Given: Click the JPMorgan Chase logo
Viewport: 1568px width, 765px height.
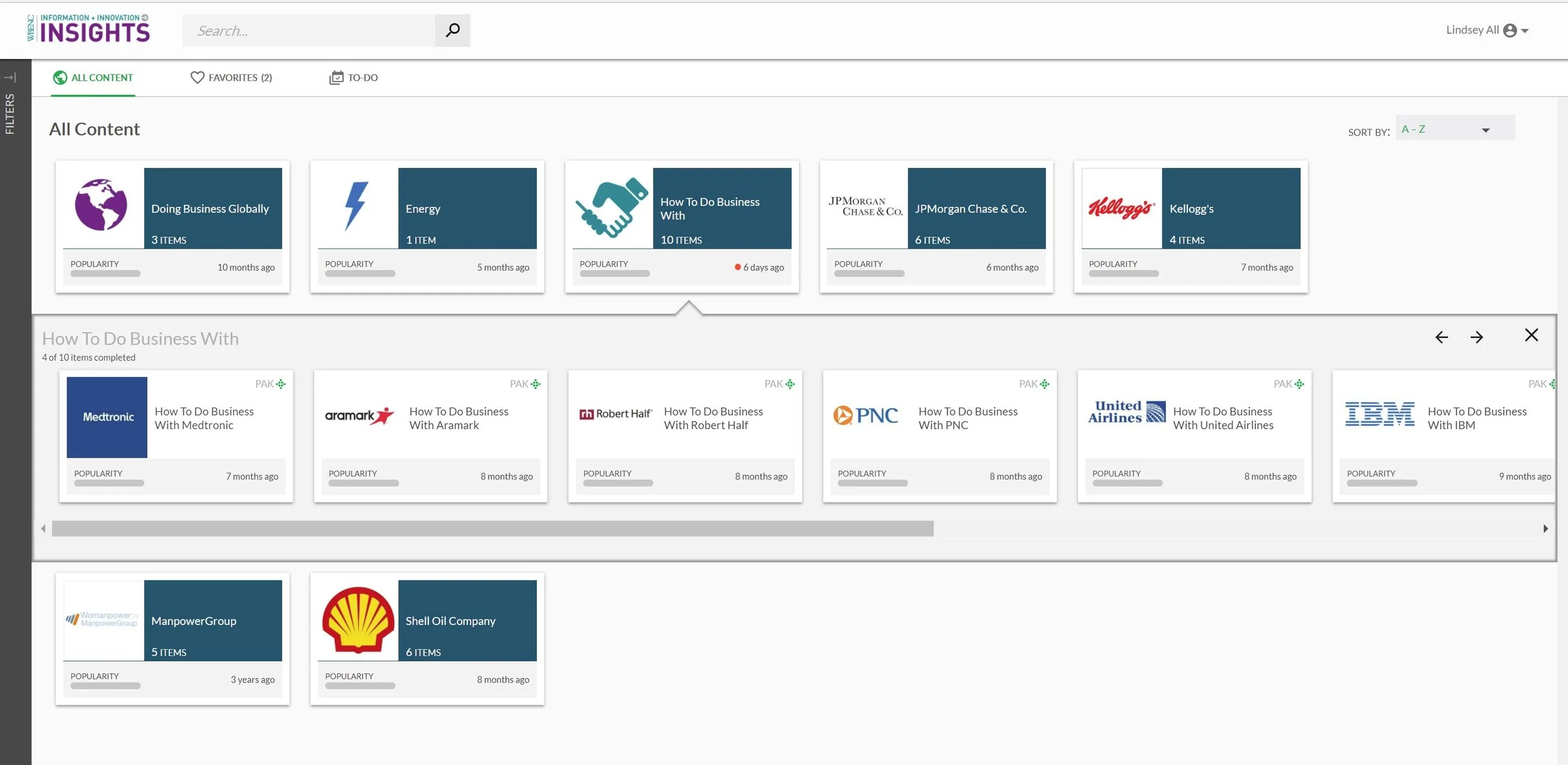Looking at the screenshot, I should (x=866, y=206).
